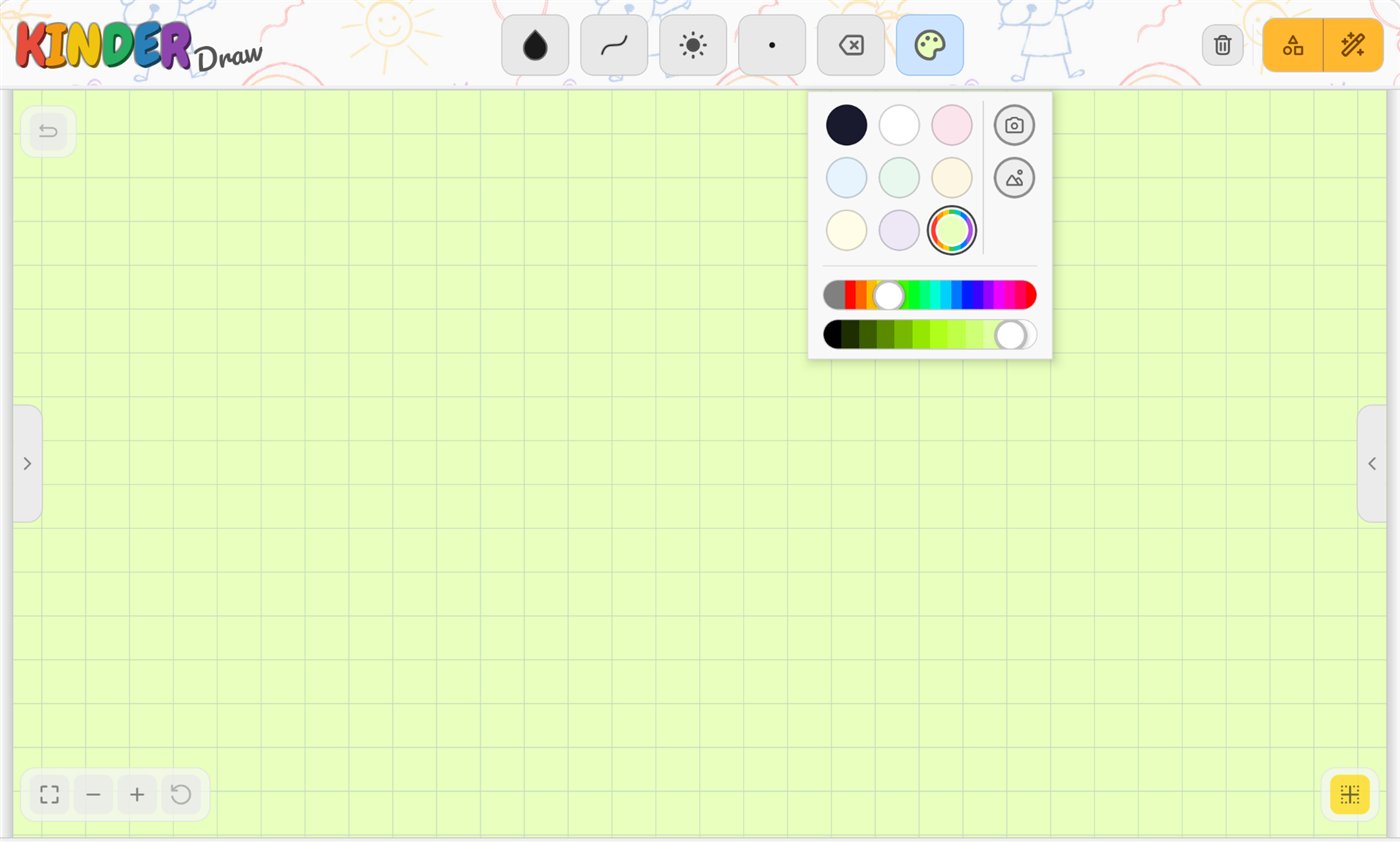The image size is (1400, 843).
Task: Select the magic wand tool
Action: point(1353,45)
